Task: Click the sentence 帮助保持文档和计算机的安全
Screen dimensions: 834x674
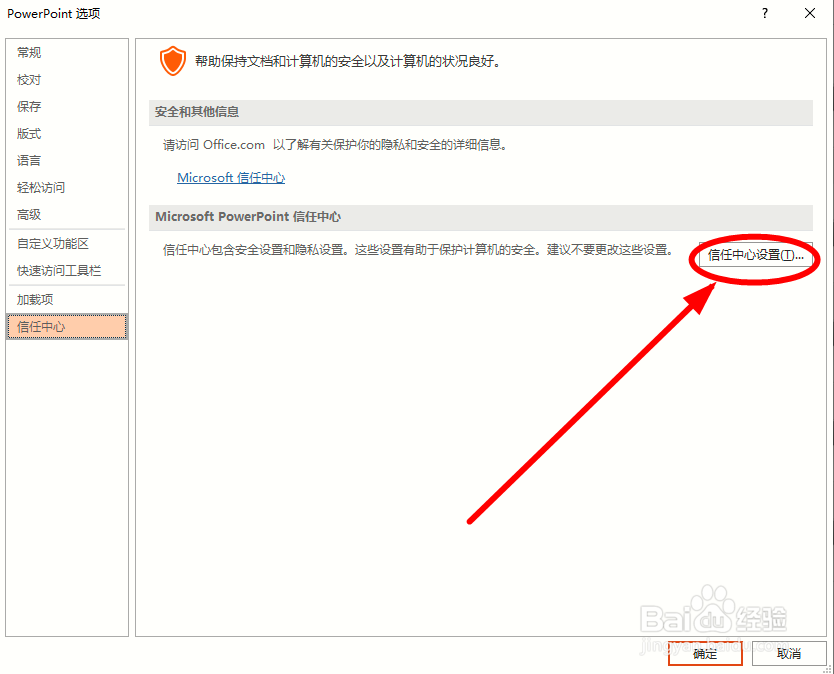Action: 348,61
